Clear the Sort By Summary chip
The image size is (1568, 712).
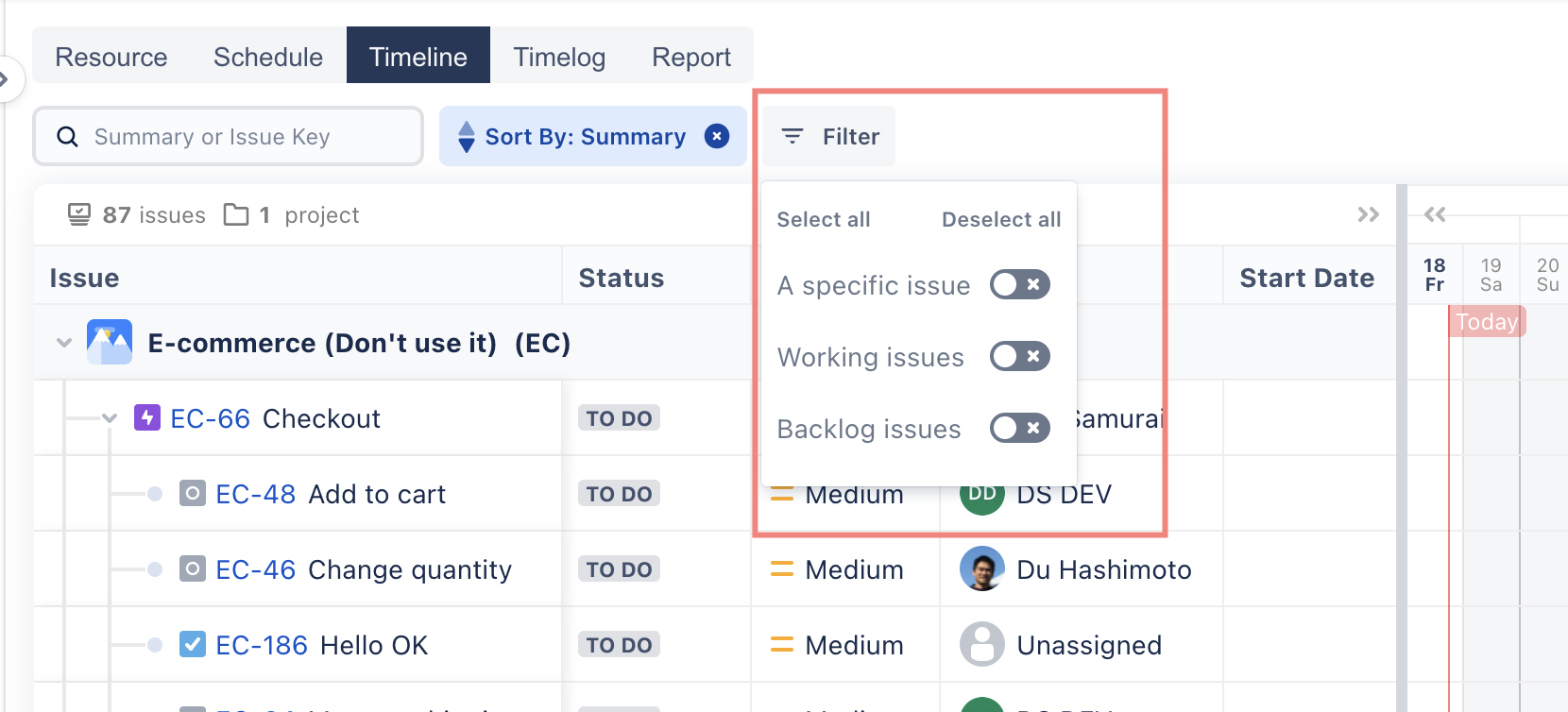(717, 136)
